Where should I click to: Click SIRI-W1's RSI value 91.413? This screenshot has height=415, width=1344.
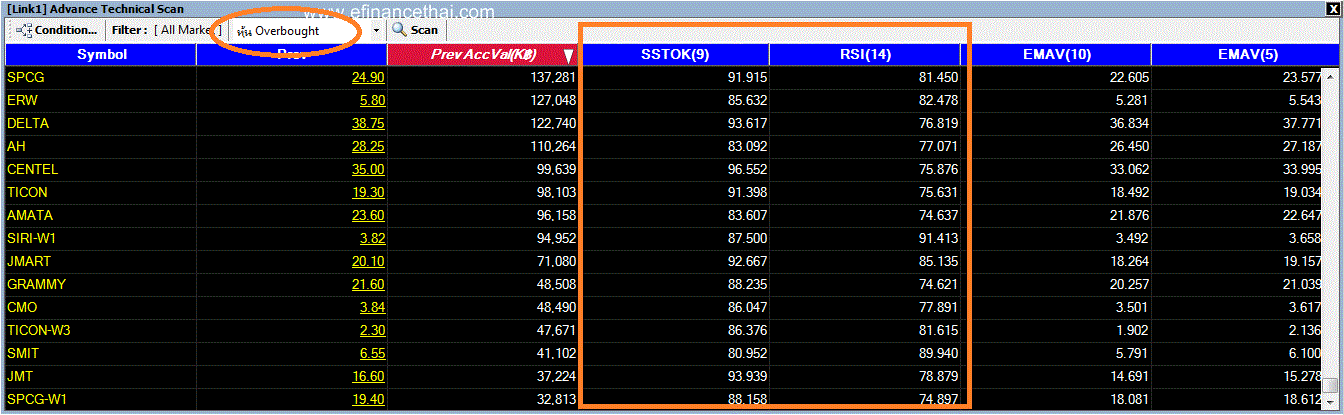(937, 238)
